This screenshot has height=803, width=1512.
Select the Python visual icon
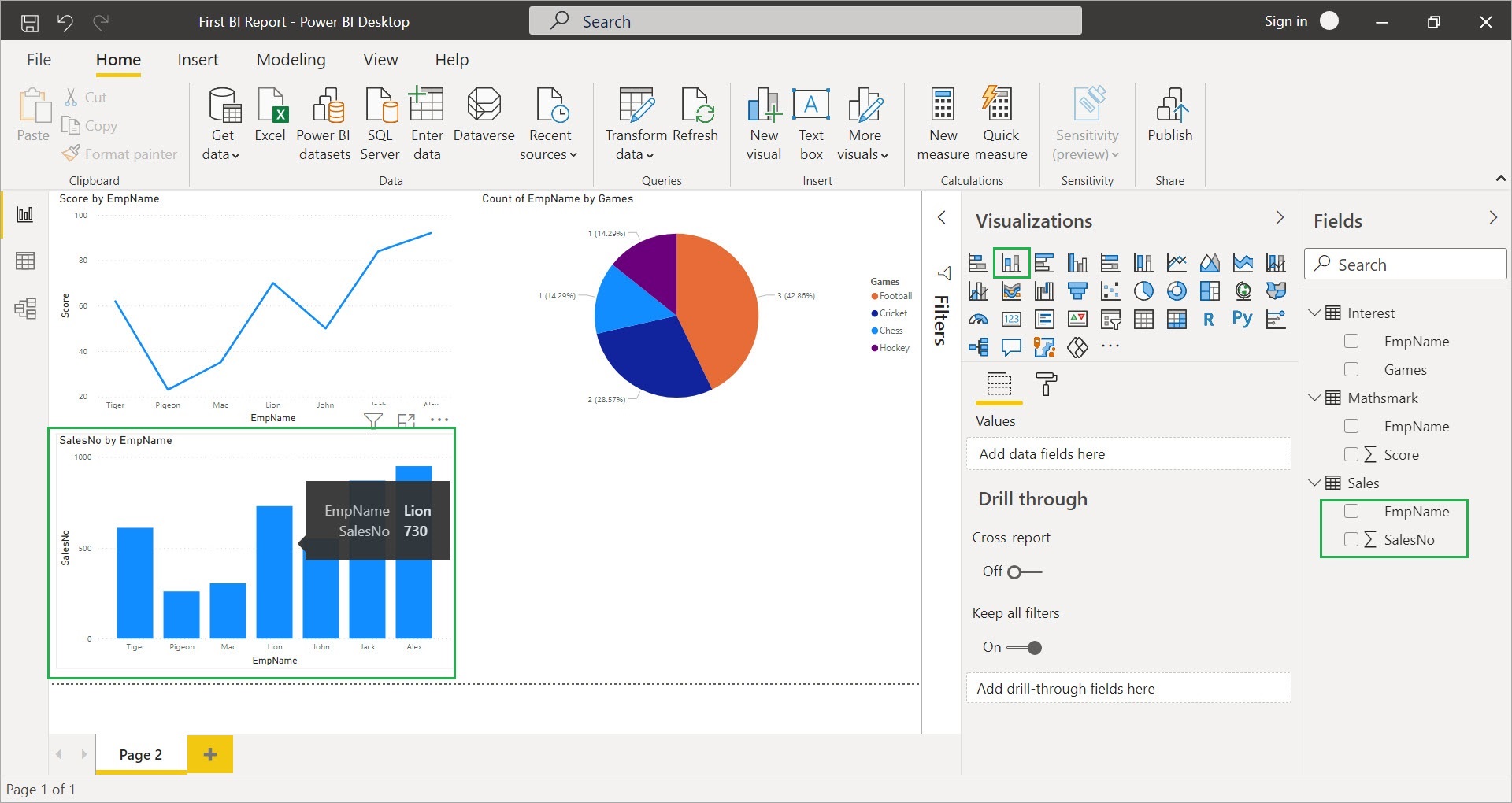(x=1242, y=319)
